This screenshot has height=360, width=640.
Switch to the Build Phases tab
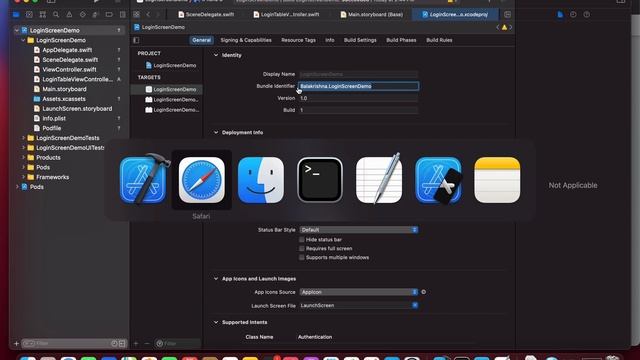(x=401, y=40)
